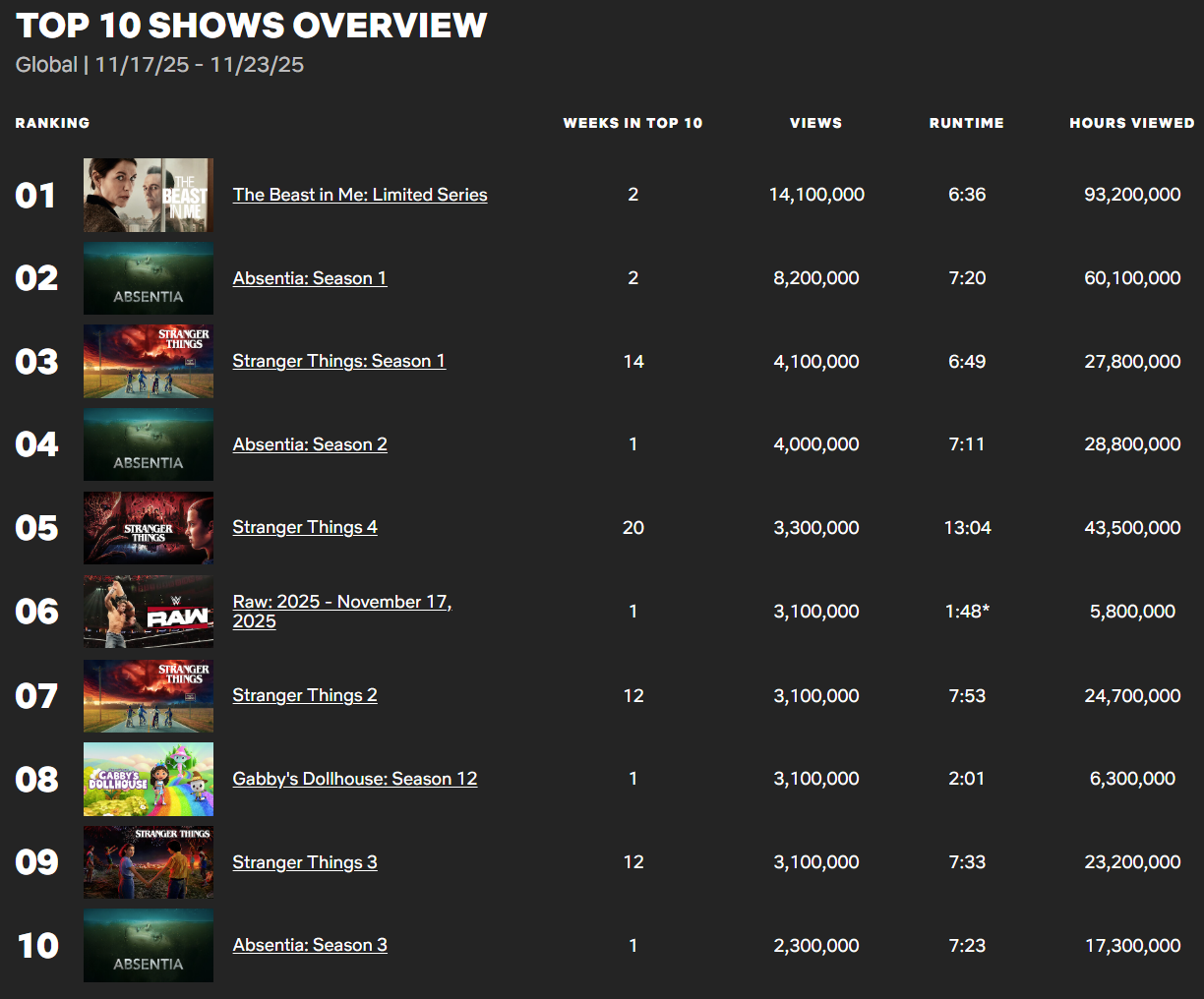Viewport: 1204px width, 999px height.
Task: Click Stranger Things 4 poster thumbnail
Action: click(149, 528)
